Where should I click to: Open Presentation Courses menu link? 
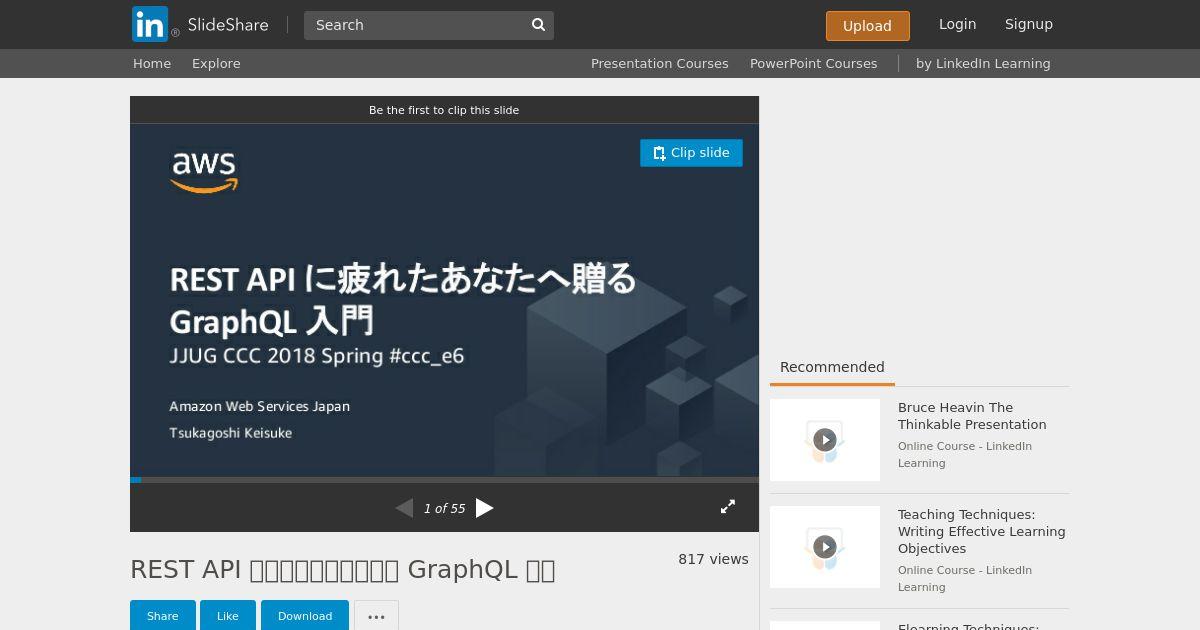(659, 63)
